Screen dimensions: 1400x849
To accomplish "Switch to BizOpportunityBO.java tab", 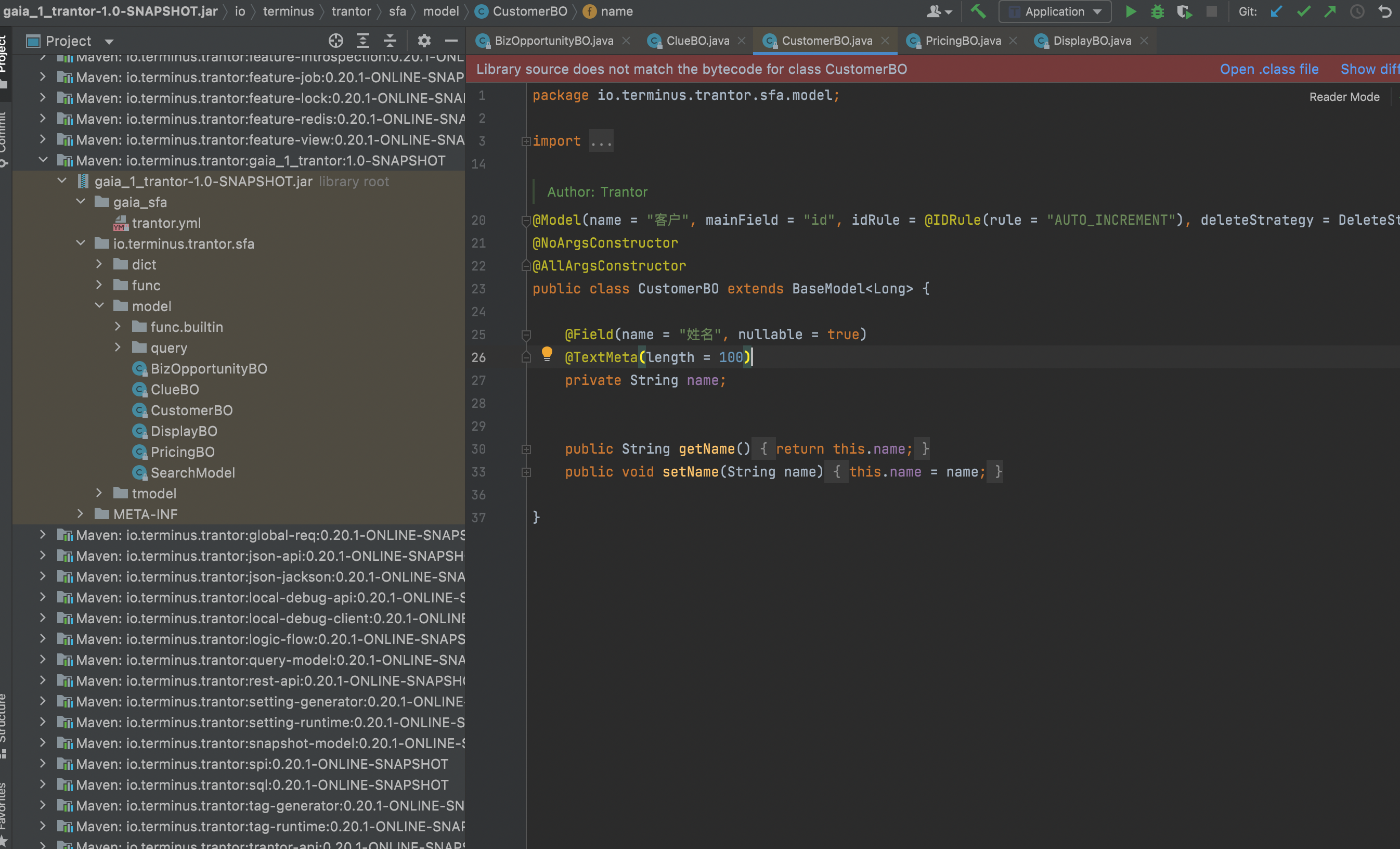I will click(553, 41).
